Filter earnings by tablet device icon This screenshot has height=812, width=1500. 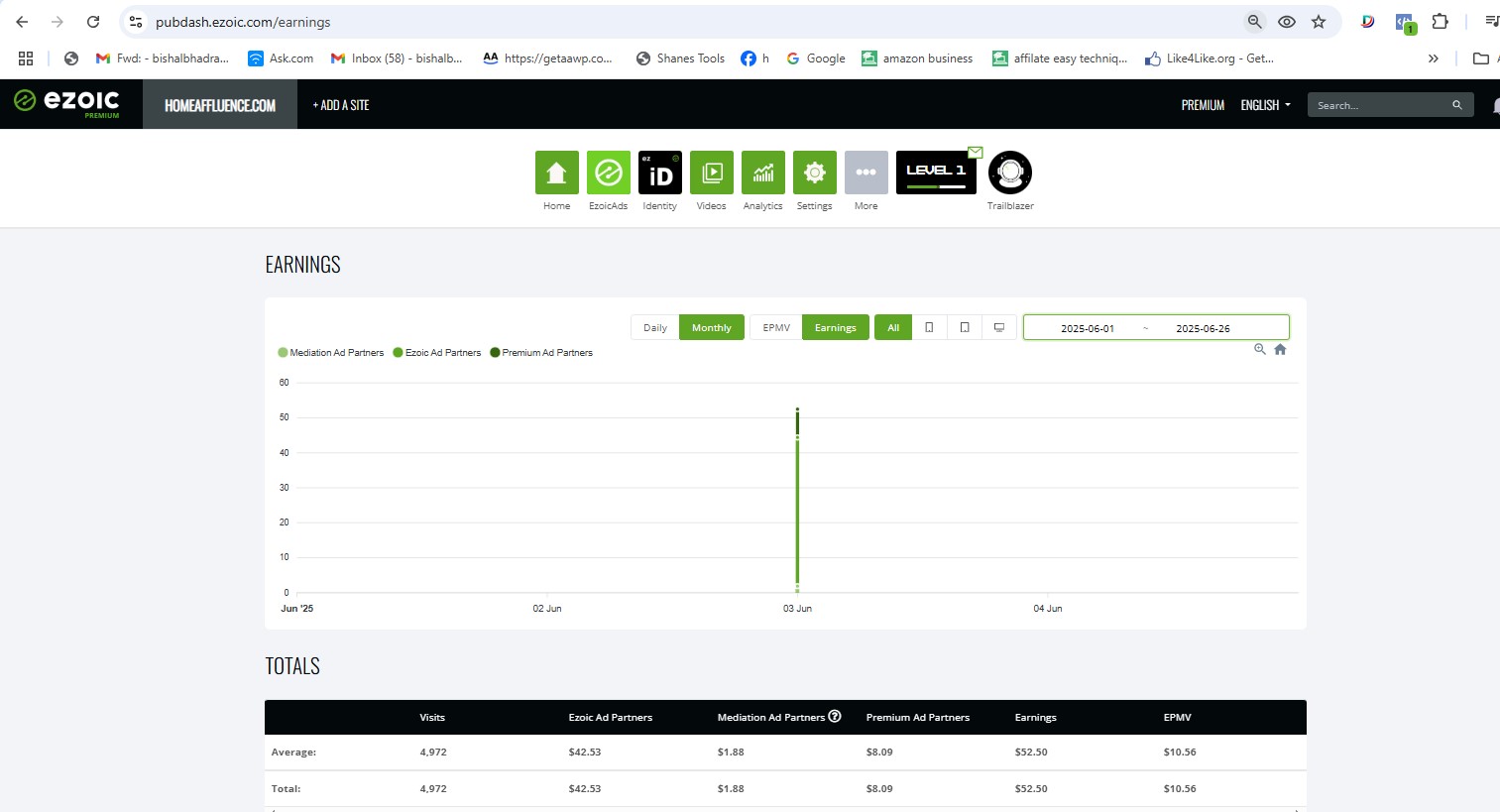coord(964,327)
